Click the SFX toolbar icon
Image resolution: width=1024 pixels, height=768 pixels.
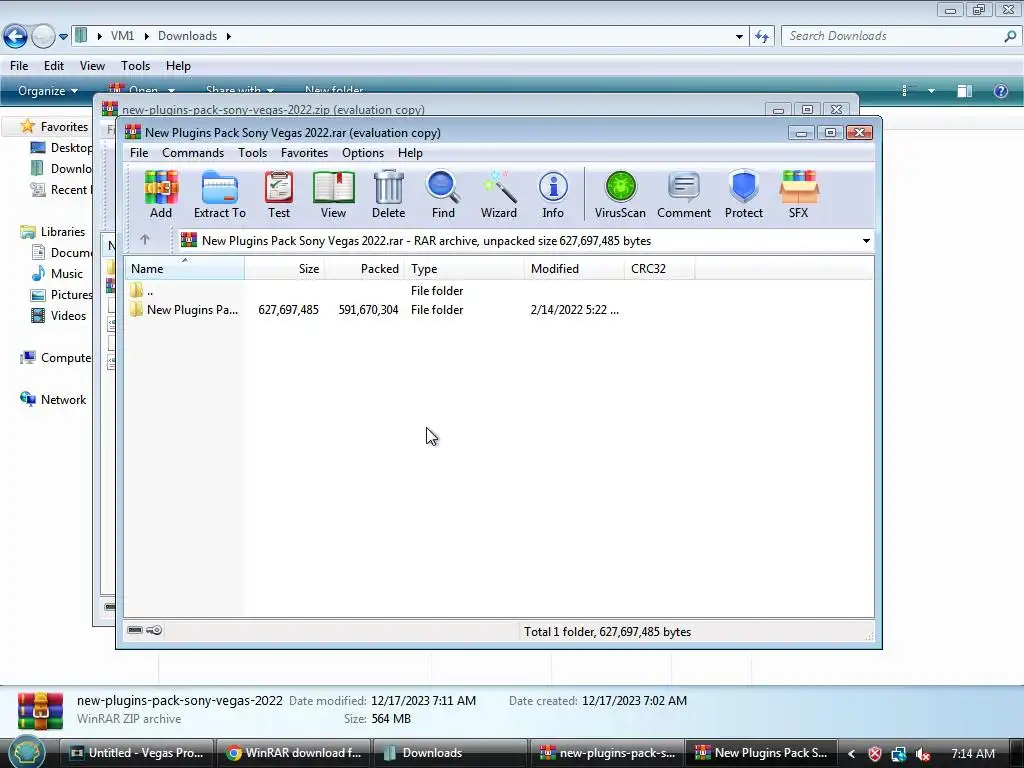[798, 194]
